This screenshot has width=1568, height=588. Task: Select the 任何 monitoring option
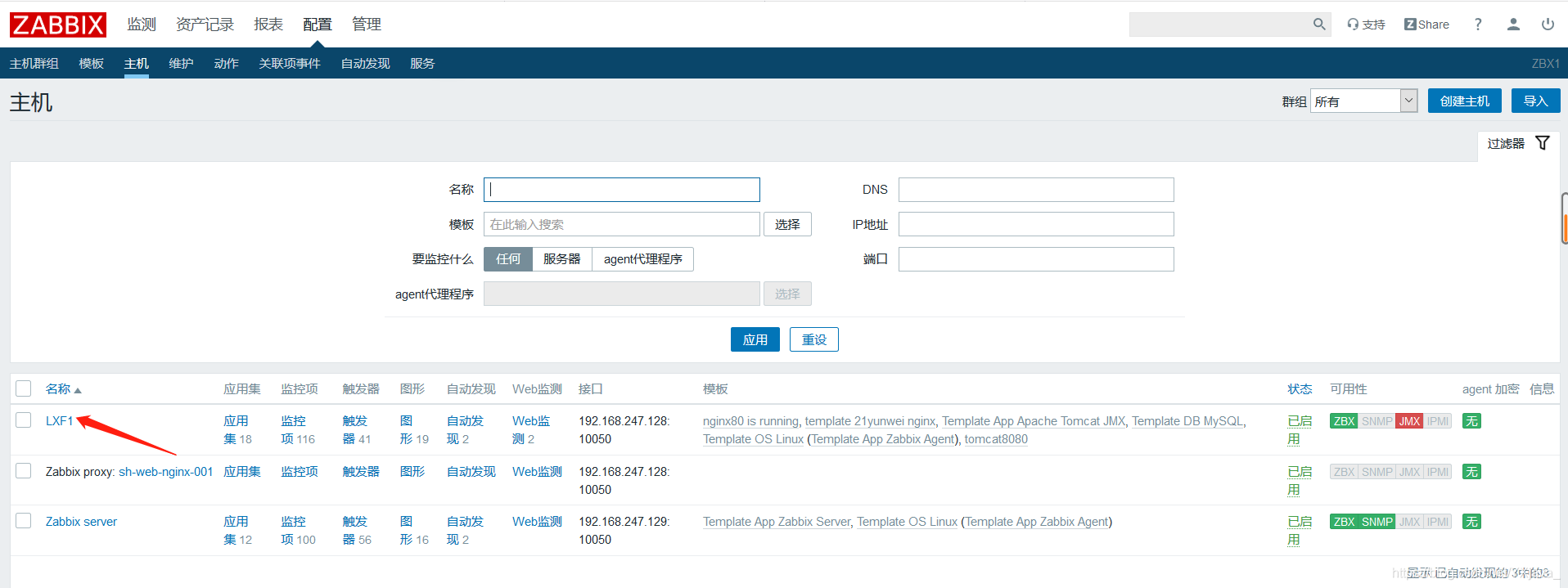(508, 259)
